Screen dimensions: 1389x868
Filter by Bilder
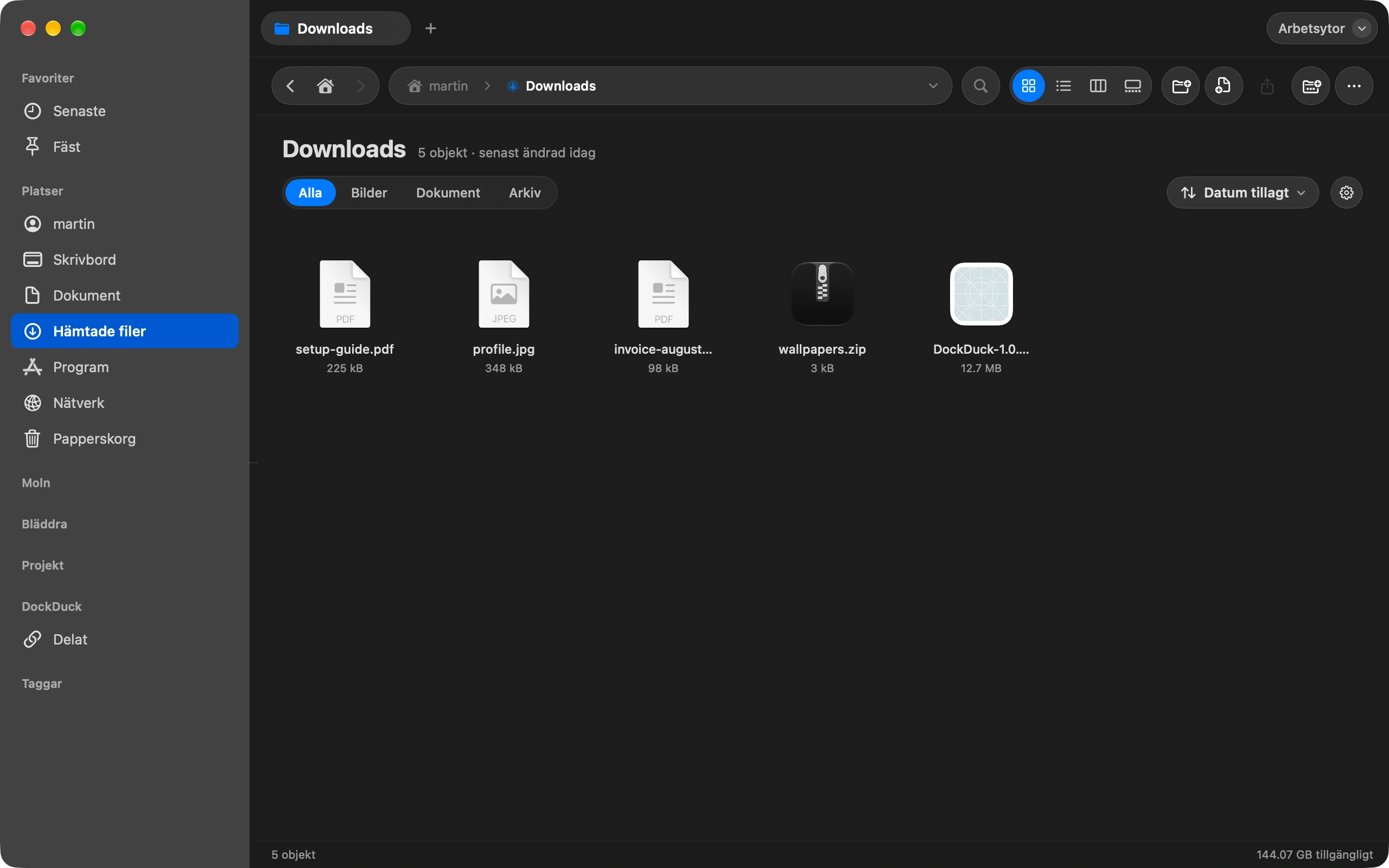coord(369,193)
